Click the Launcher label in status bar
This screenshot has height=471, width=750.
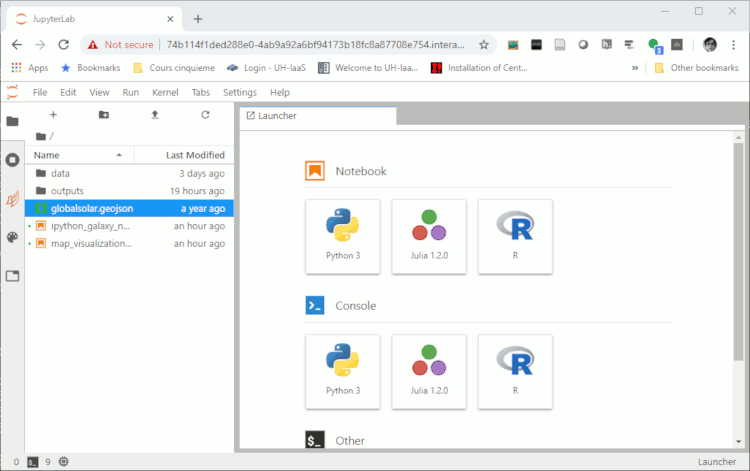click(x=717, y=462)
